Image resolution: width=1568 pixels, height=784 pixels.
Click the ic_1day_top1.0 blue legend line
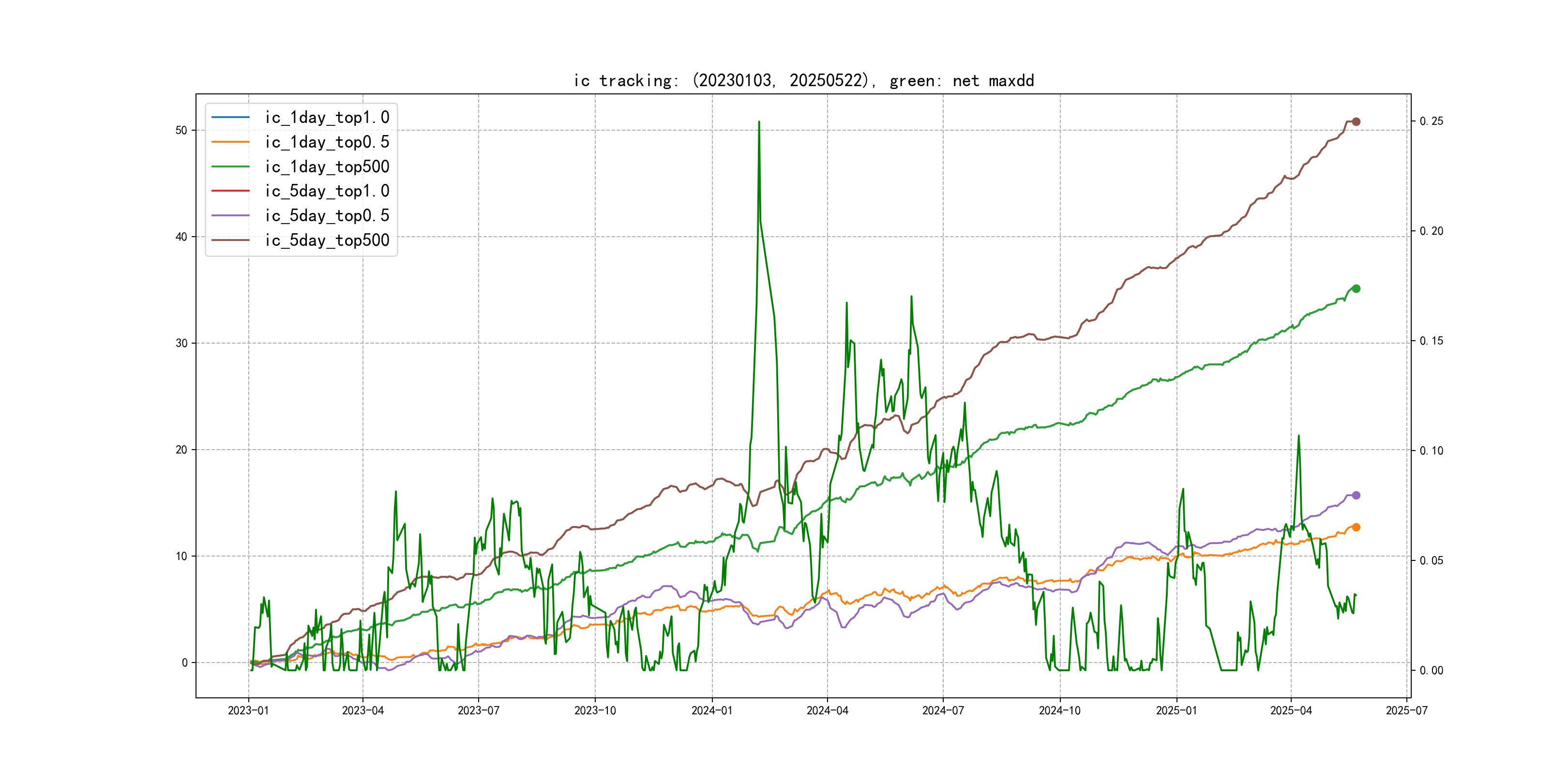point(230,117)
